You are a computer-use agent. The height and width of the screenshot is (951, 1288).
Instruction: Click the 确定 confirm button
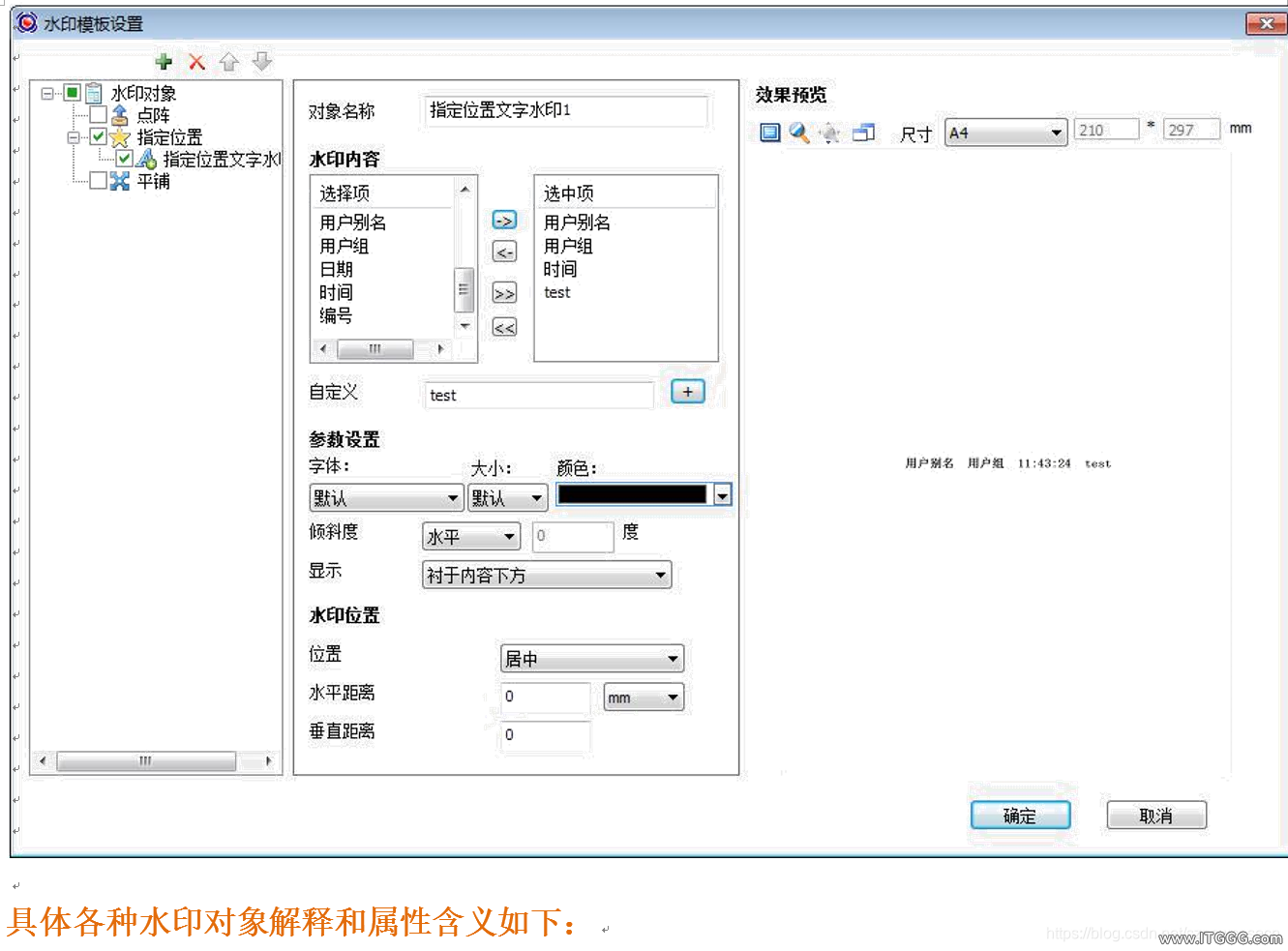1020,816
